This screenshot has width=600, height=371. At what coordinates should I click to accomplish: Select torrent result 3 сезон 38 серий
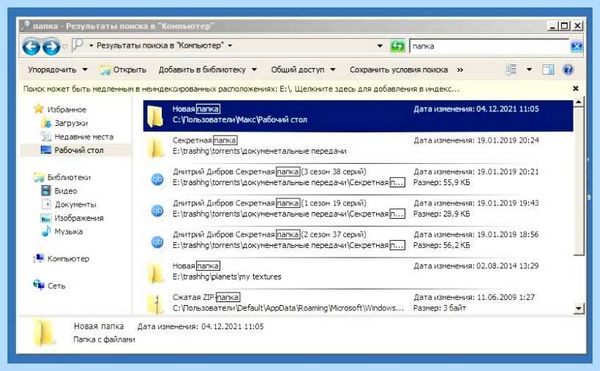pyautogui.click(x=358, y=178)
